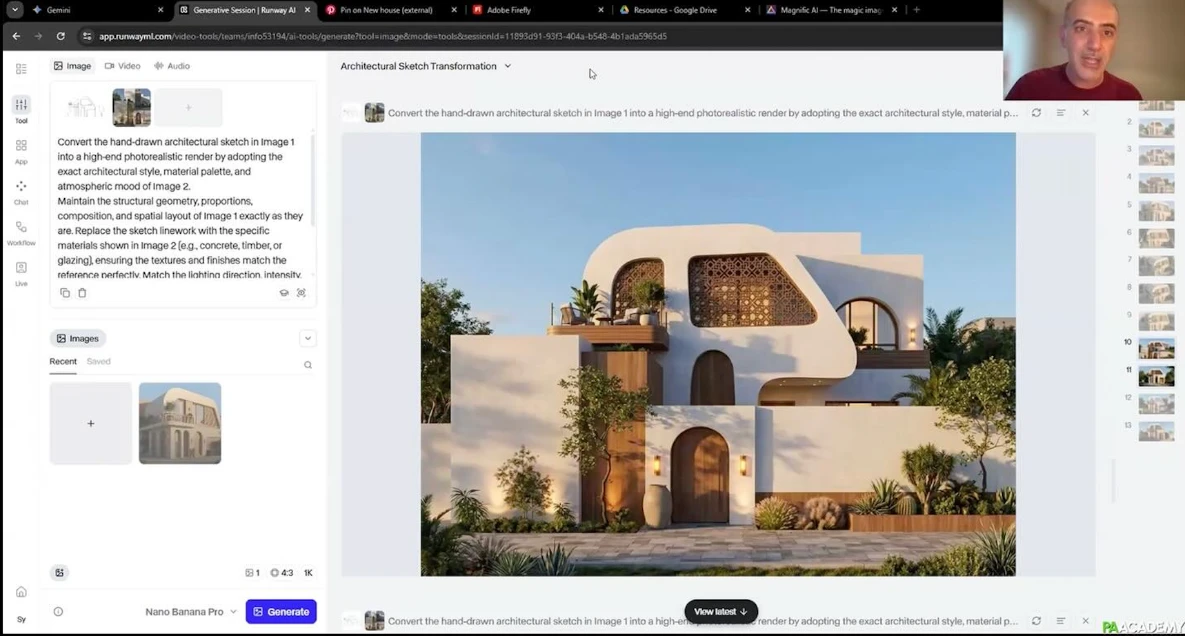Expand the Architectural Sketch Transformation session dropdown
Viewport: 1185px width, 636px height.
coord(507,66)
